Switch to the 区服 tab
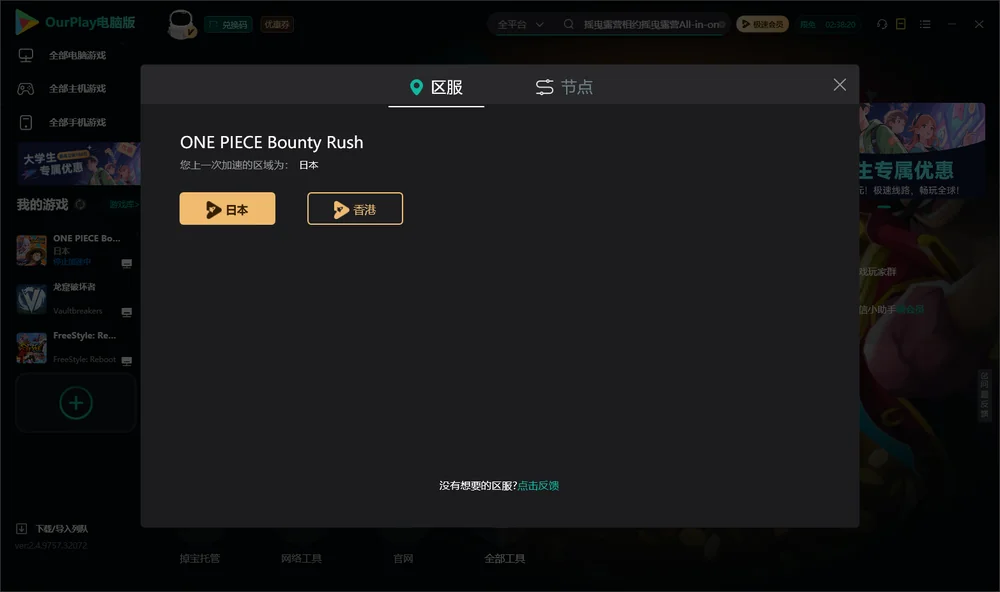1000x592 pixels. (x=436, y=87)
